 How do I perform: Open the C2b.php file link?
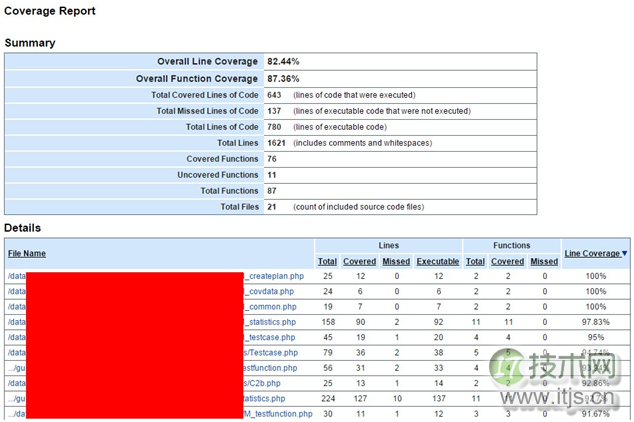[x=262, y=383]
